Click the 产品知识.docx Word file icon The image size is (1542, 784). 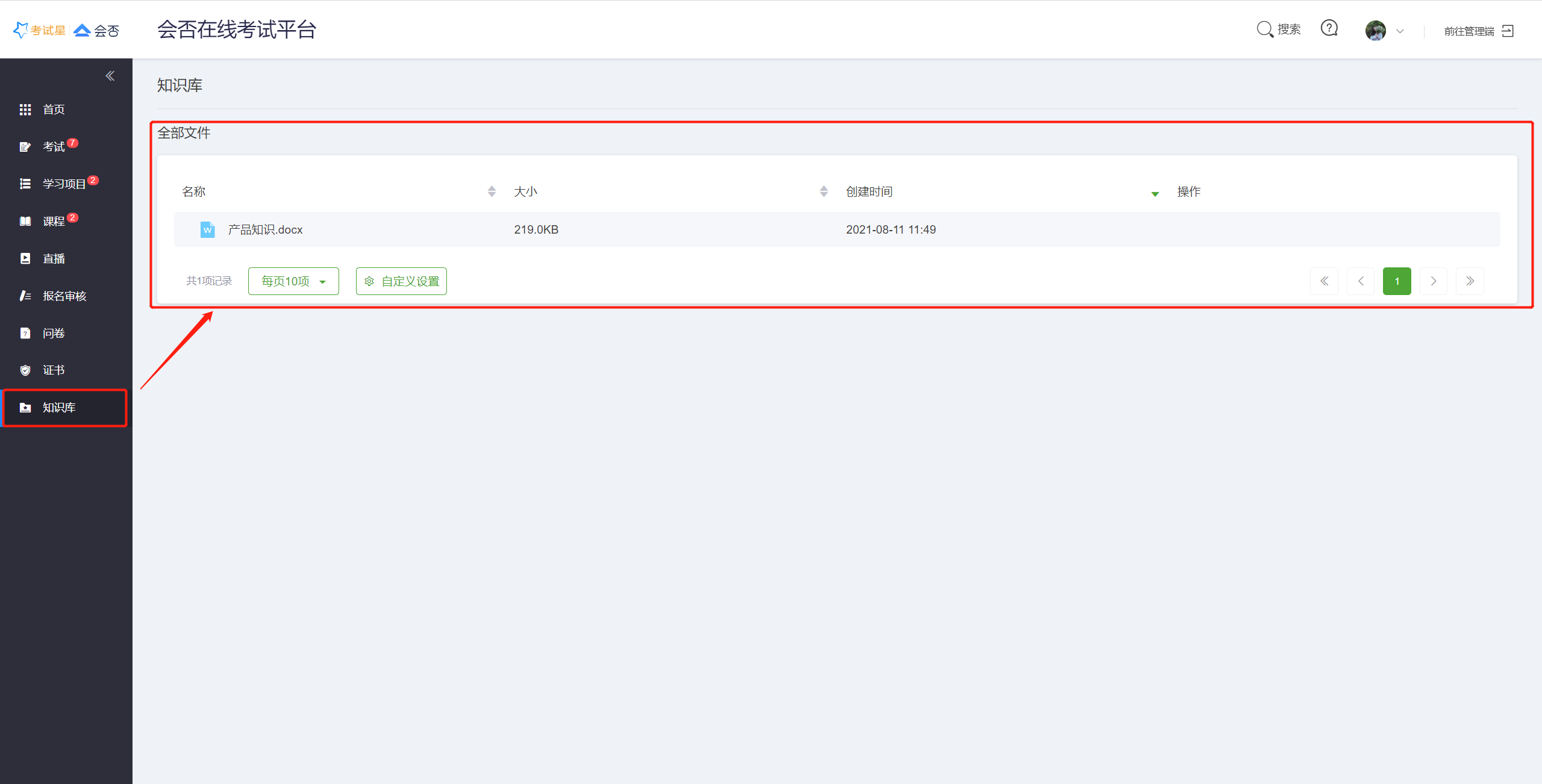pos(207,229)
